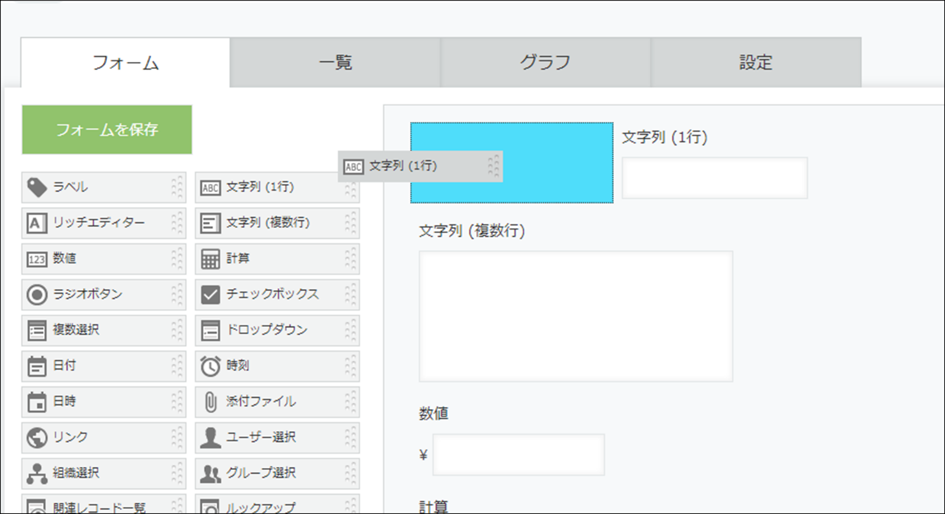Select the 時刻 clock icon
The width and height of the screenshot is (945, 514).
click(x=210, y=366)
